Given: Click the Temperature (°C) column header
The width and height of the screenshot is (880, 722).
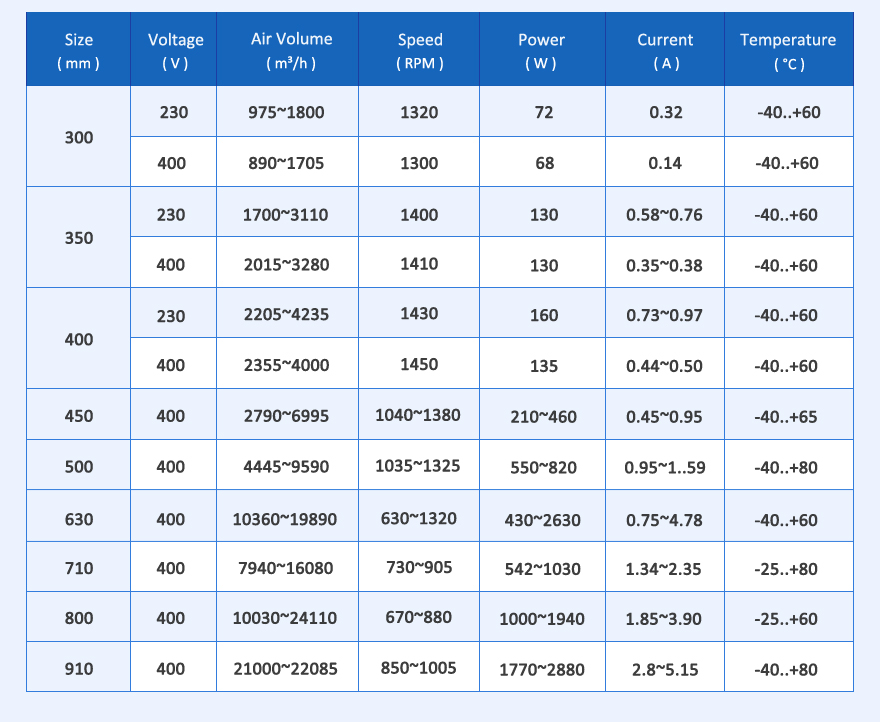Looking at the screenshot, I should pyautogui.click(x=787, y=50).
